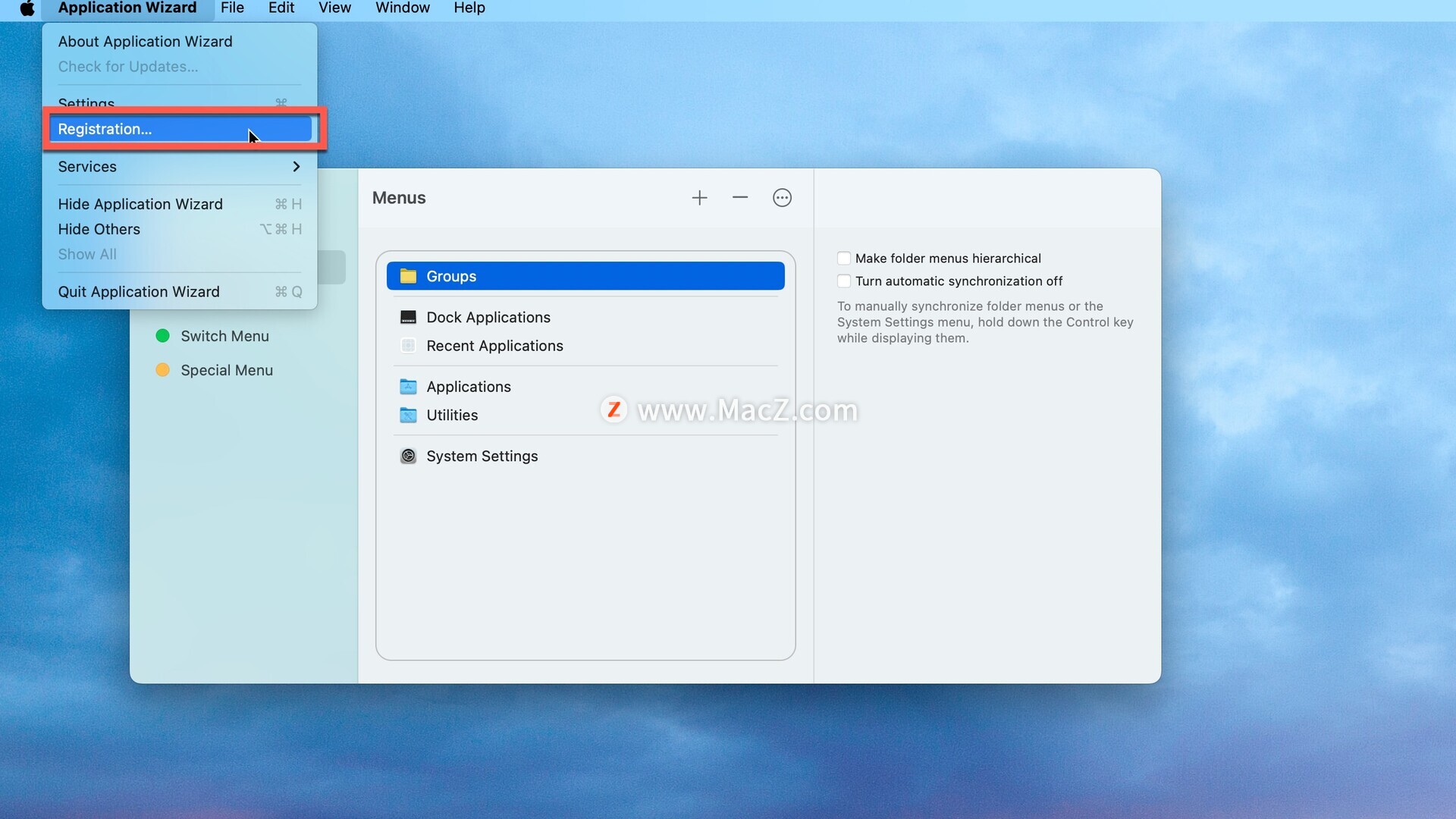Click the minus icon to remove menu
Image resolution: width=1456 pixels, height=819 pixels.
(740, 198)
